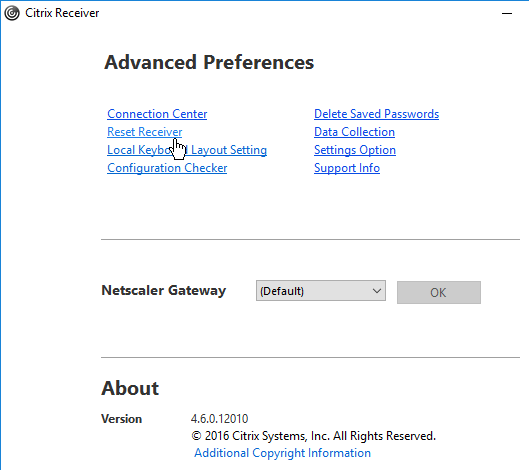Click the Reset Receiver link
This screenshot has width=529, height=470.
(x=144, y=132)
